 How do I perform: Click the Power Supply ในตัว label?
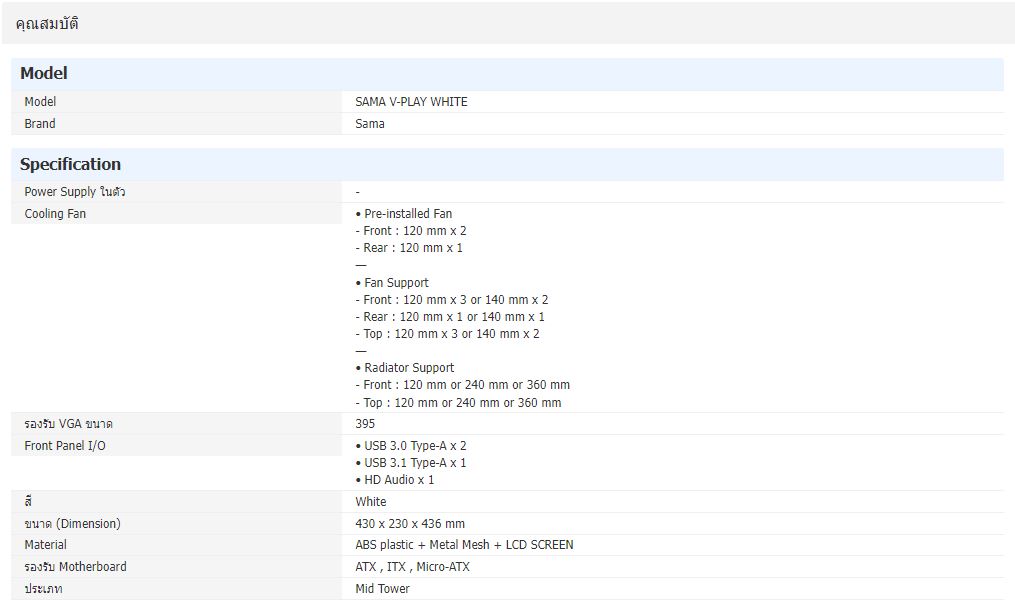coord(74,192)
